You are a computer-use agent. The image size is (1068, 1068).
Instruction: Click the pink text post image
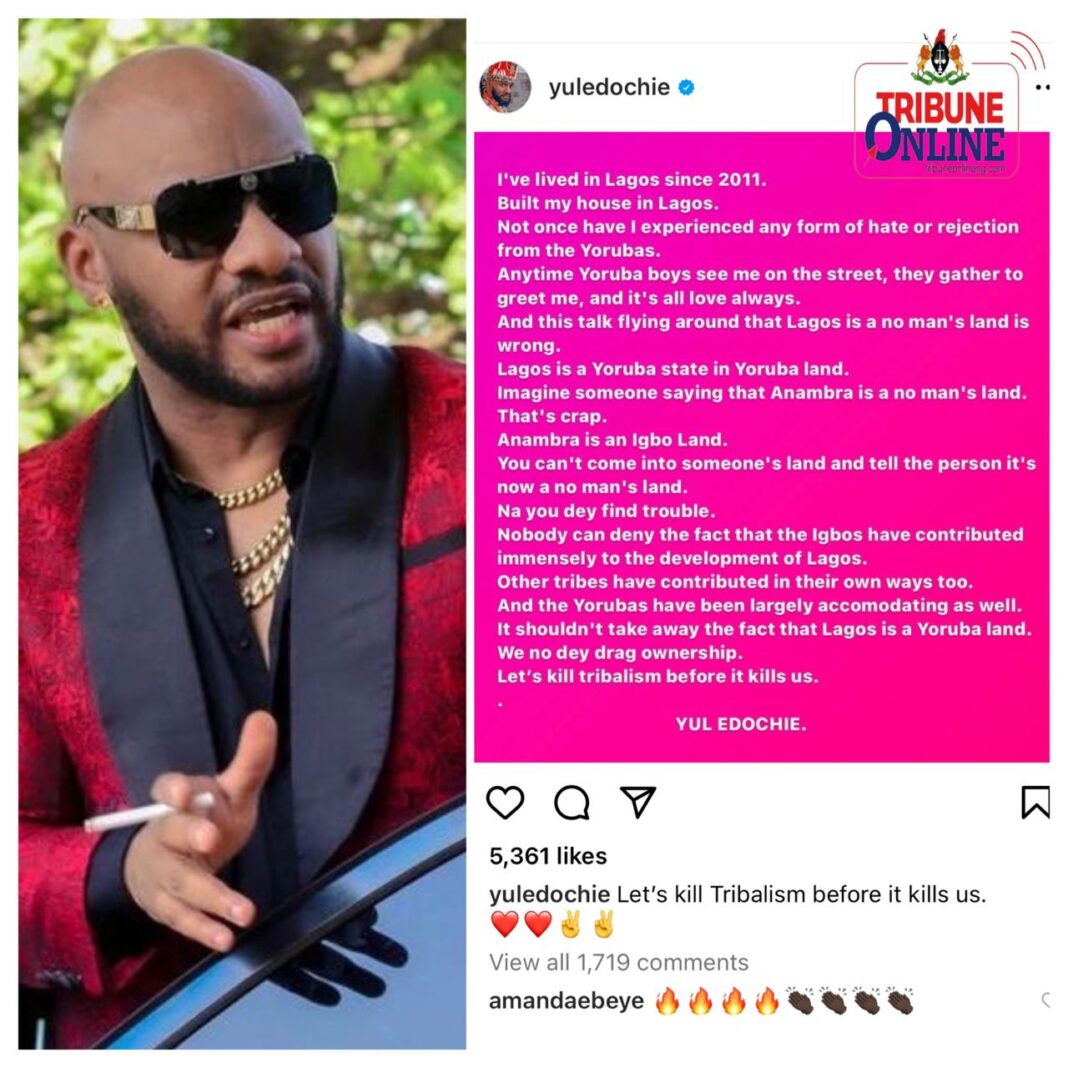(x=761, y=447)
